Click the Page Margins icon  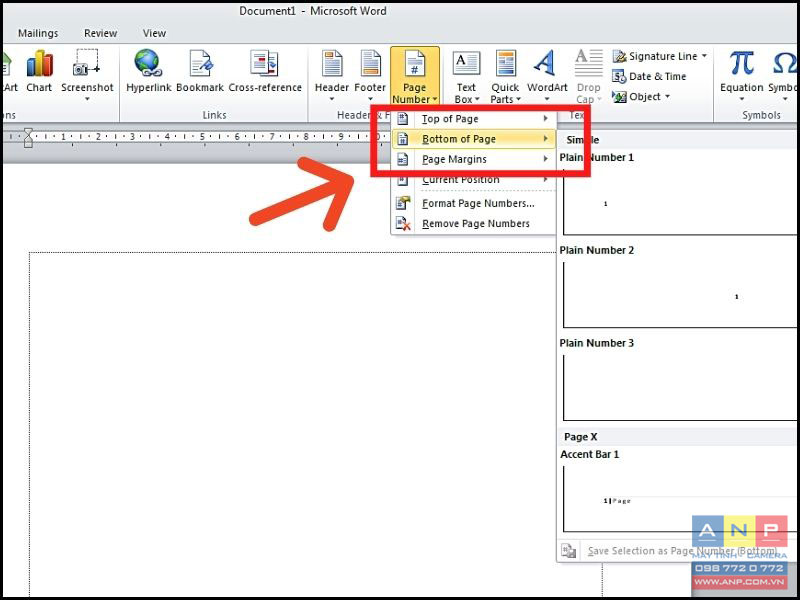(403, 159)
